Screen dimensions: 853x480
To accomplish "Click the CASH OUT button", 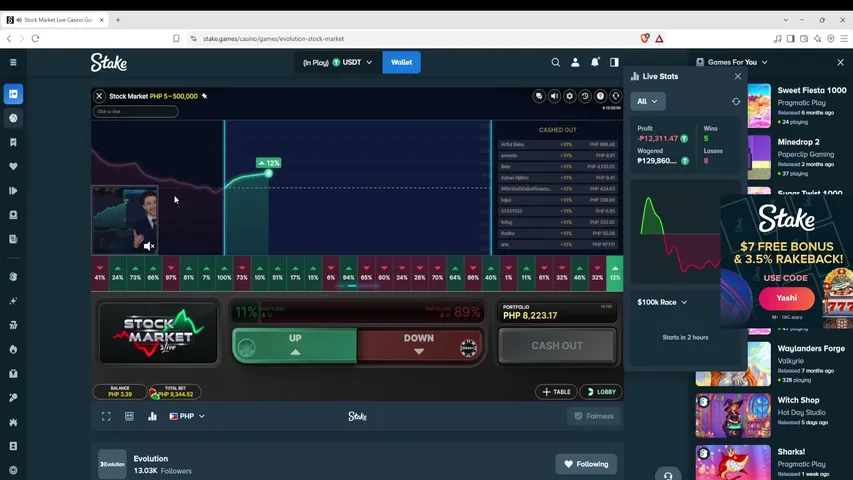I will [557, 346].
